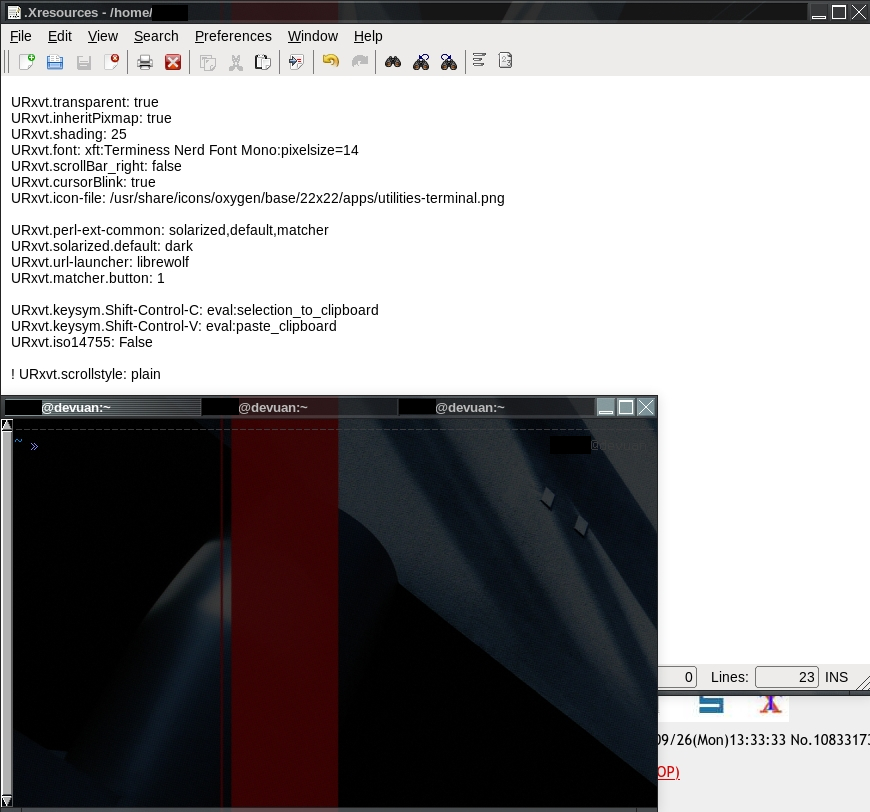
Task: Minimize the terminal window
Action: [x=606, y=407]
